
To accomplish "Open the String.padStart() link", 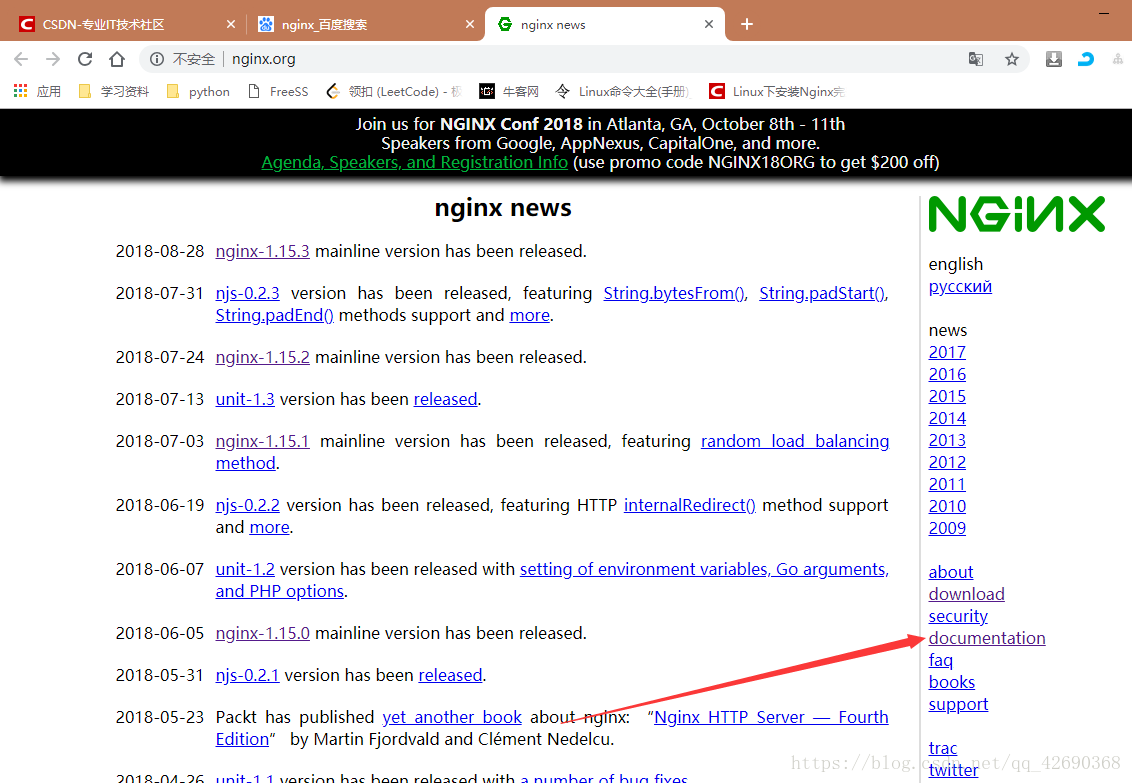I will point(822,294).
